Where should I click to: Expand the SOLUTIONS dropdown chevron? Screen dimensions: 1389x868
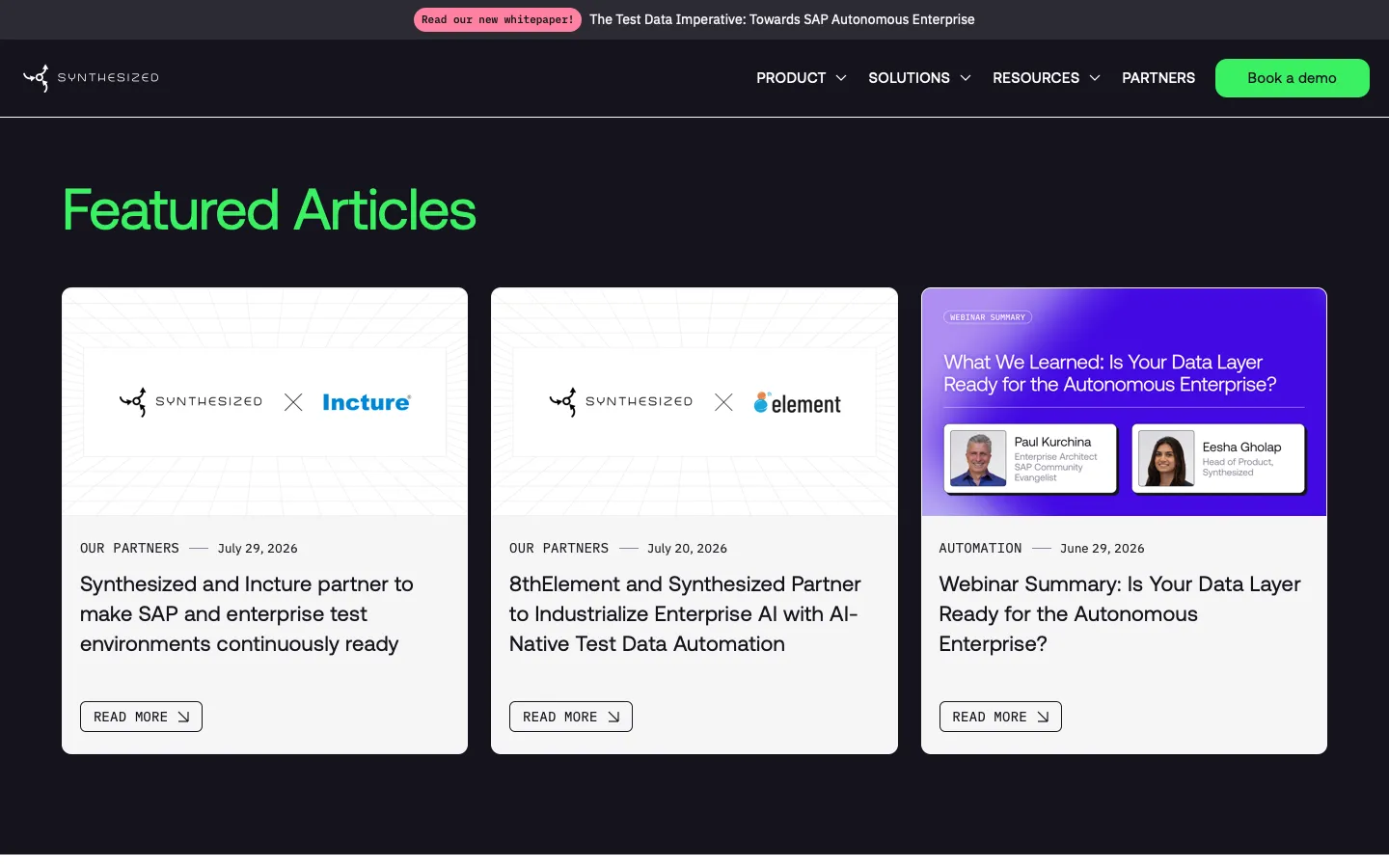[x=966, y=78]
